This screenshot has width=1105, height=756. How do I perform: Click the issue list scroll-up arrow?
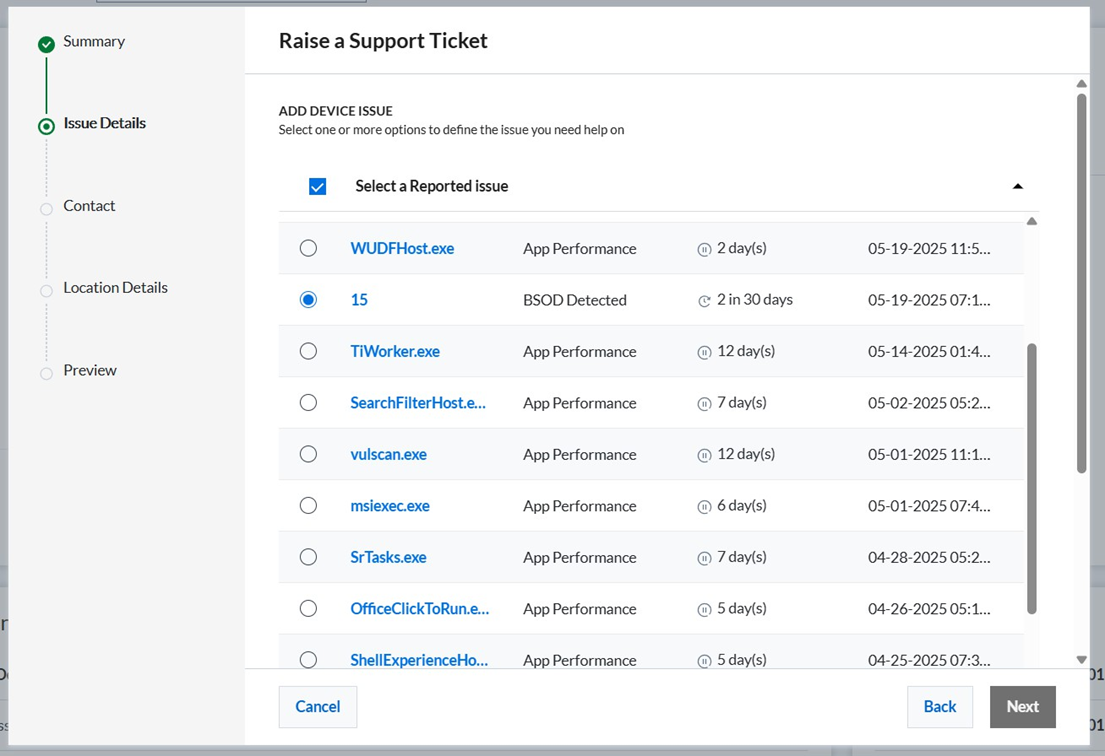coord(1032,221)
